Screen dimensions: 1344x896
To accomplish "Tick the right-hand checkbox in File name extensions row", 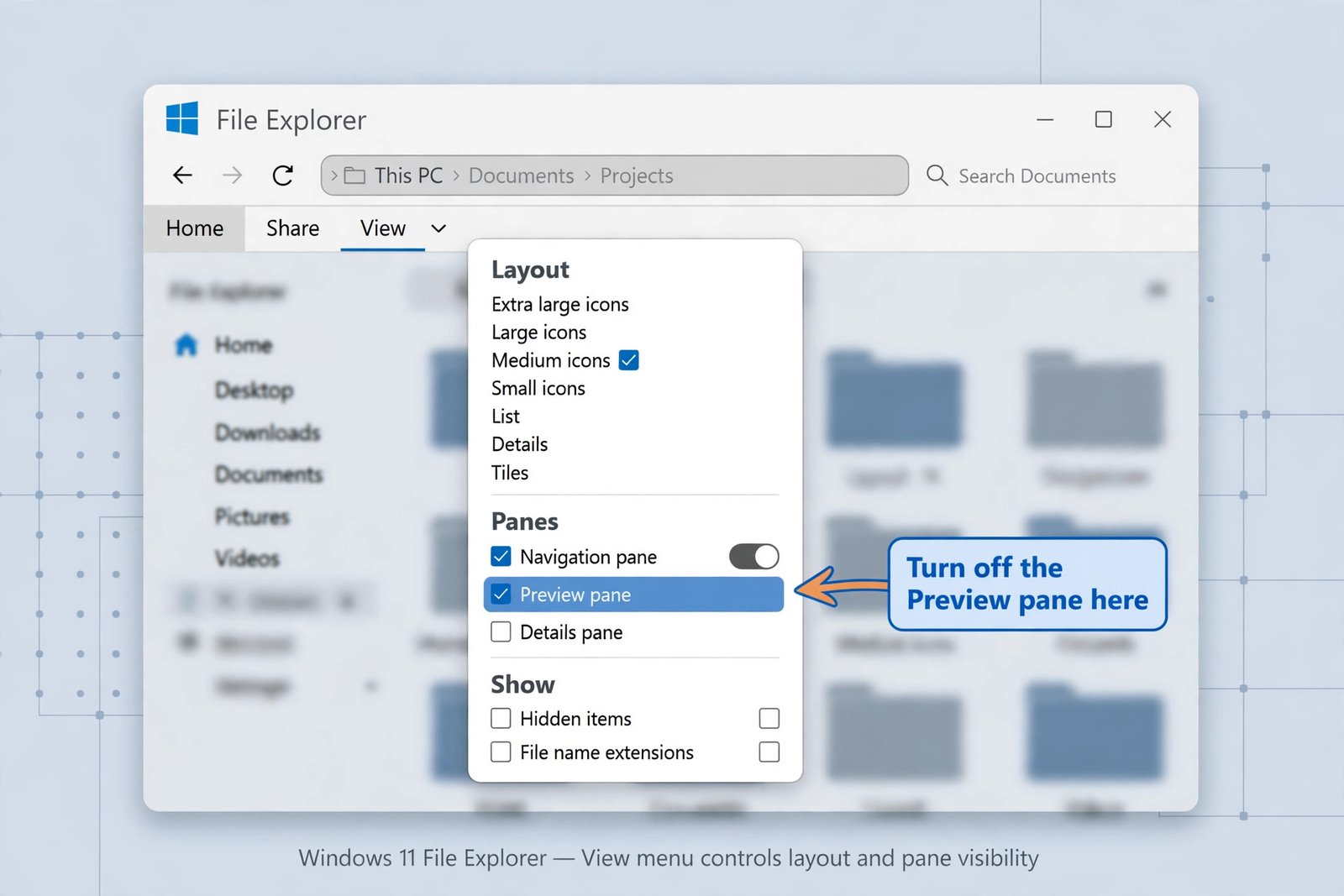I will click(769, 752).
